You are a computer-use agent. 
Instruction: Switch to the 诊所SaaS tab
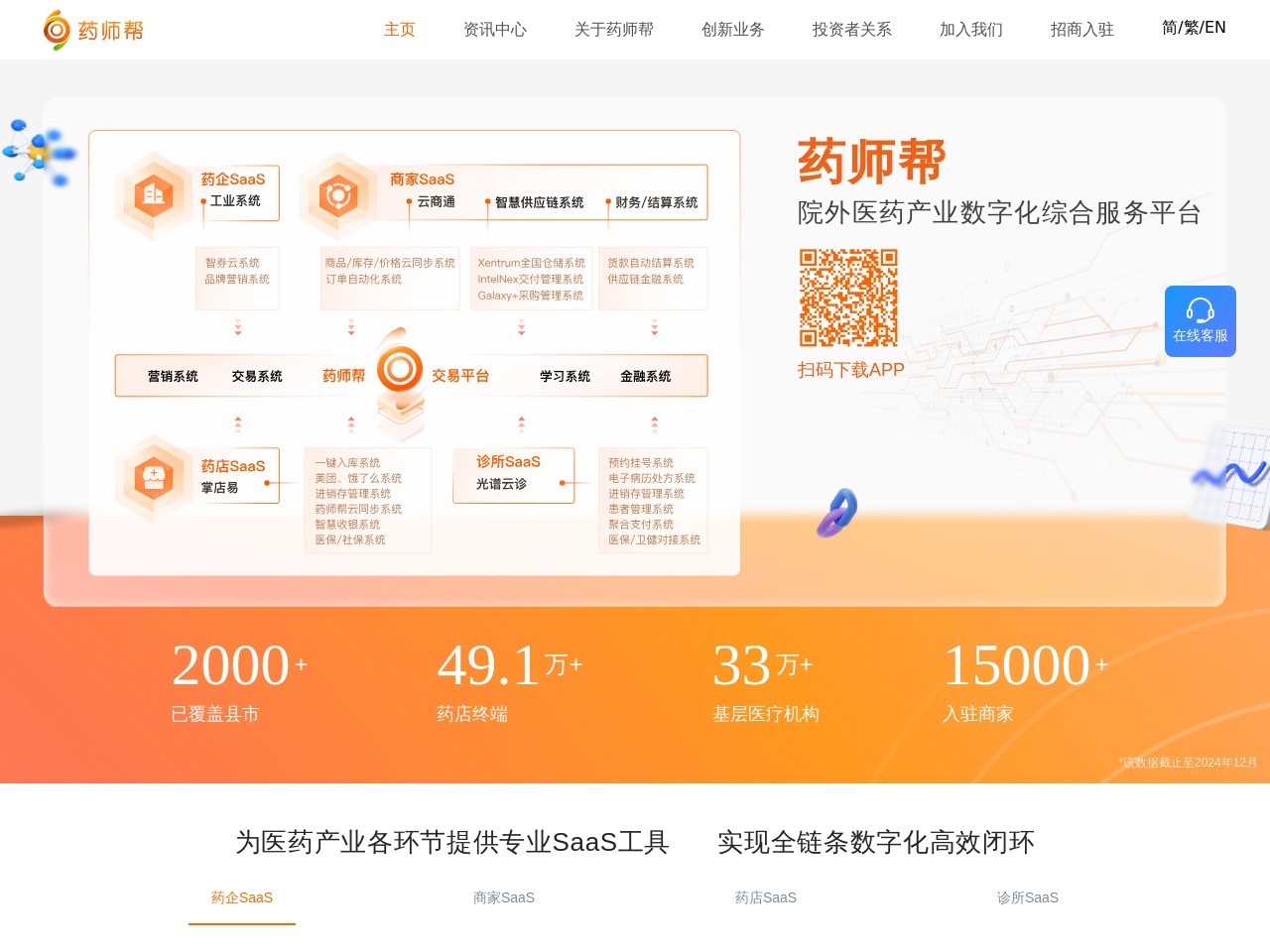coord(1028,897)
